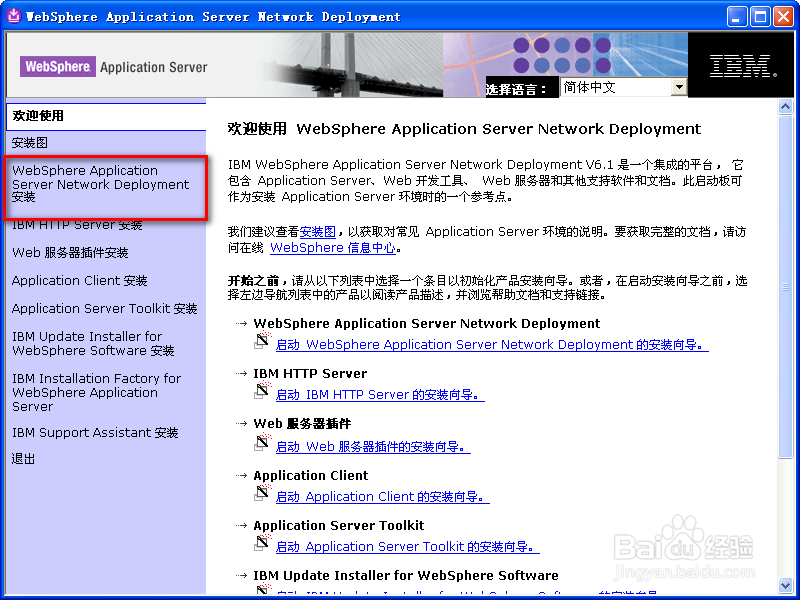800x600 pixels.
Task: Click the application icon in the title bar
Action: pyautogui.click(x=14, y=16)
